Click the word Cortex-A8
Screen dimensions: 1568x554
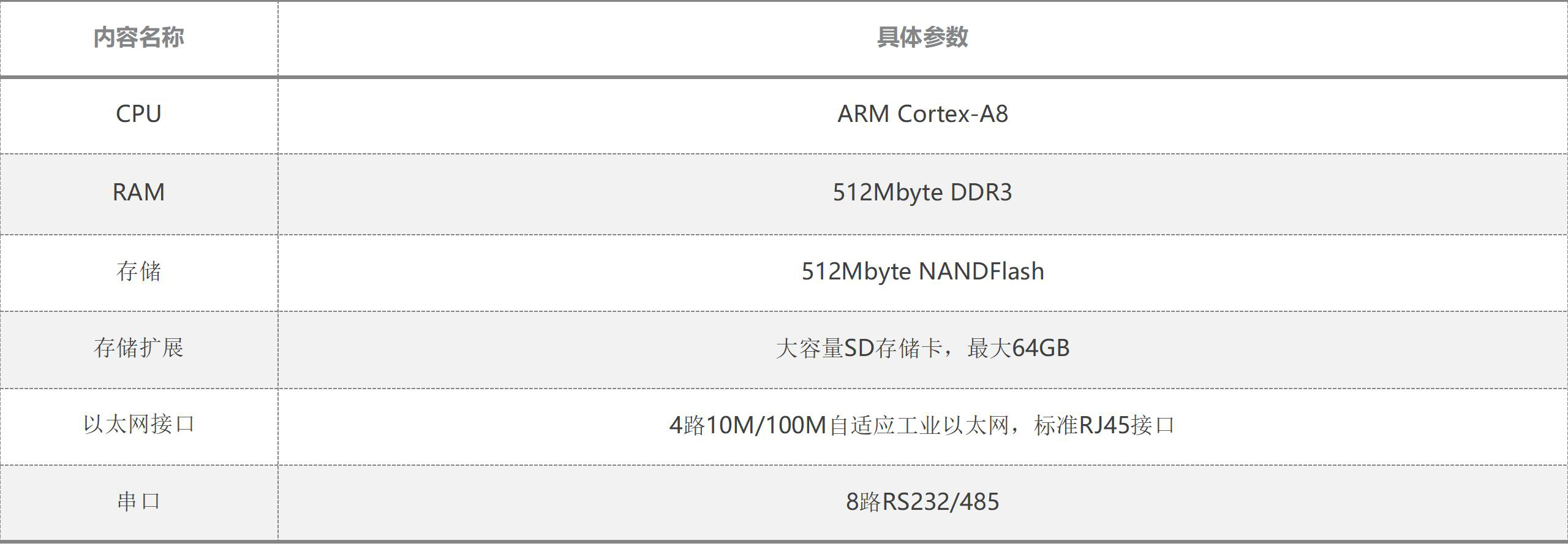(x=952, y=114)
